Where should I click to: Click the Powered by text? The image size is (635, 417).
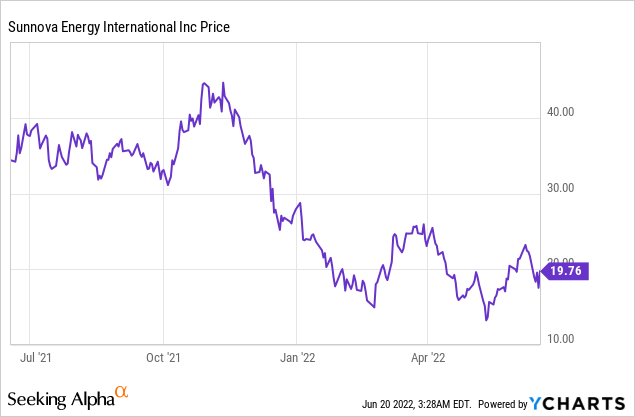[499, 404]
